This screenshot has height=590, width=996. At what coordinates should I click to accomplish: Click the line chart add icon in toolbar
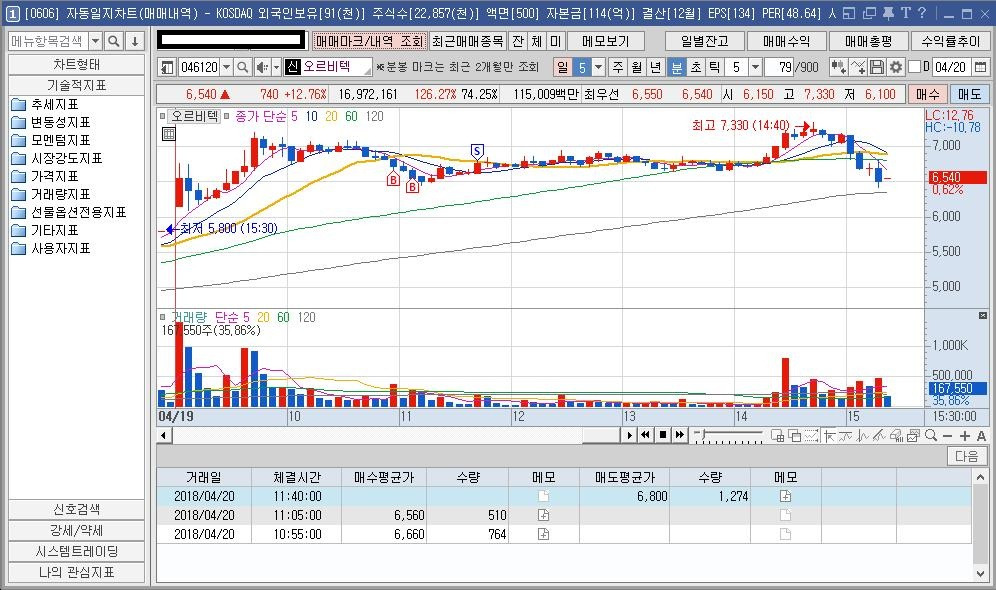(x=858, y=67)
